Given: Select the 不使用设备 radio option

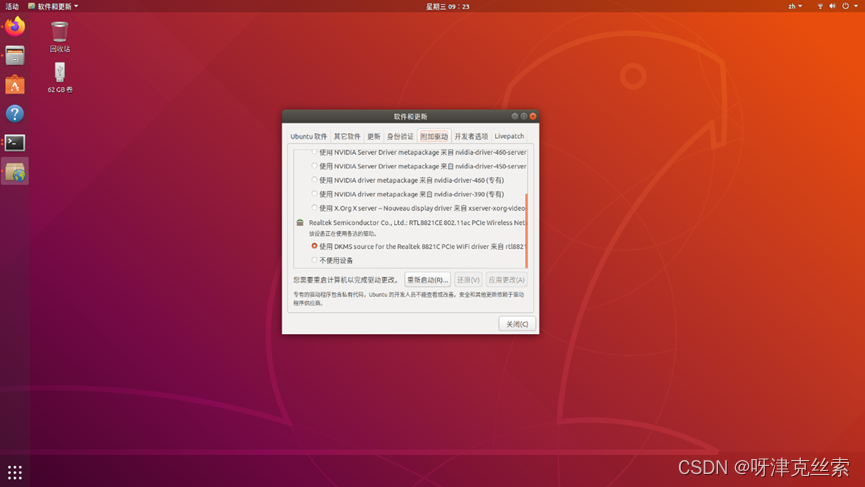Looking at the screenshot, I should [314, 260].
